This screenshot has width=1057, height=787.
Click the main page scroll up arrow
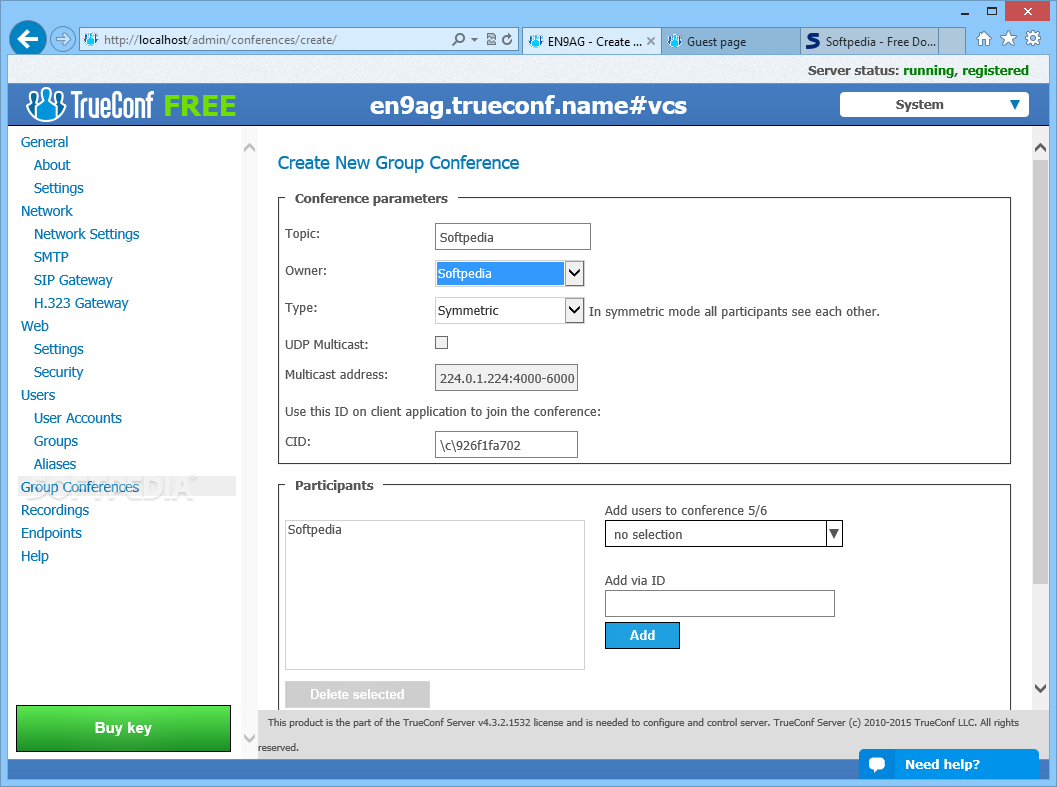coord(1040,148)
